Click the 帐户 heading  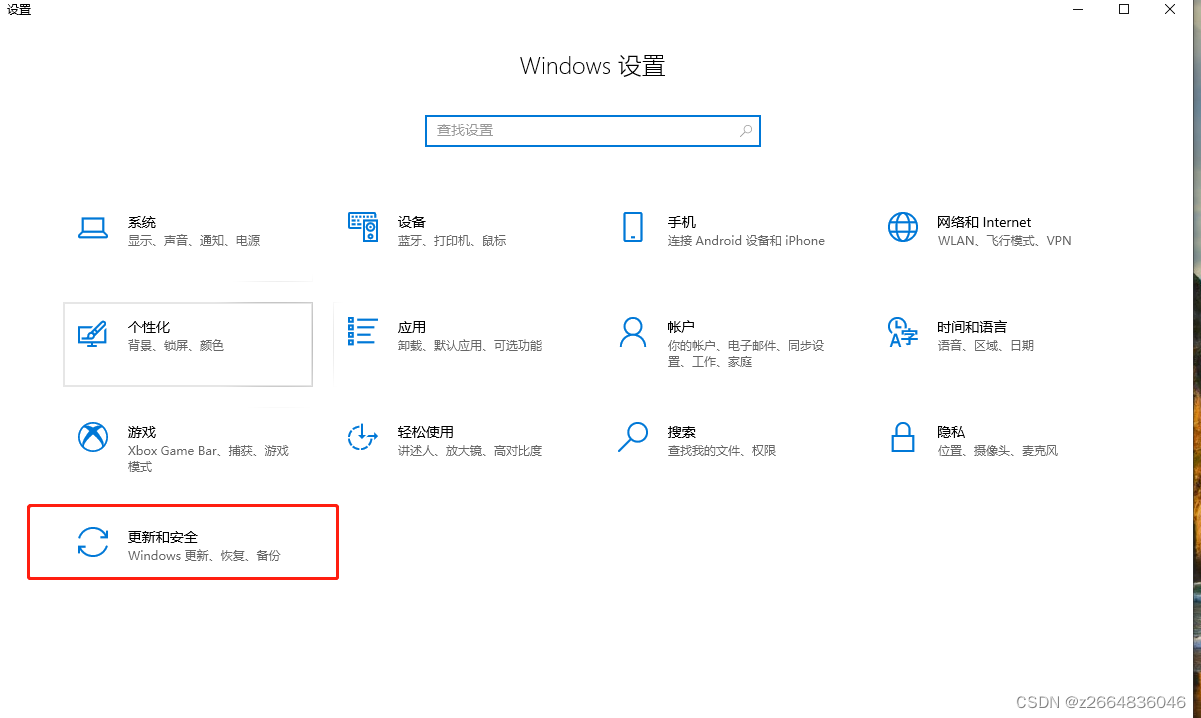pyautogui.click(x=682, y=327)
